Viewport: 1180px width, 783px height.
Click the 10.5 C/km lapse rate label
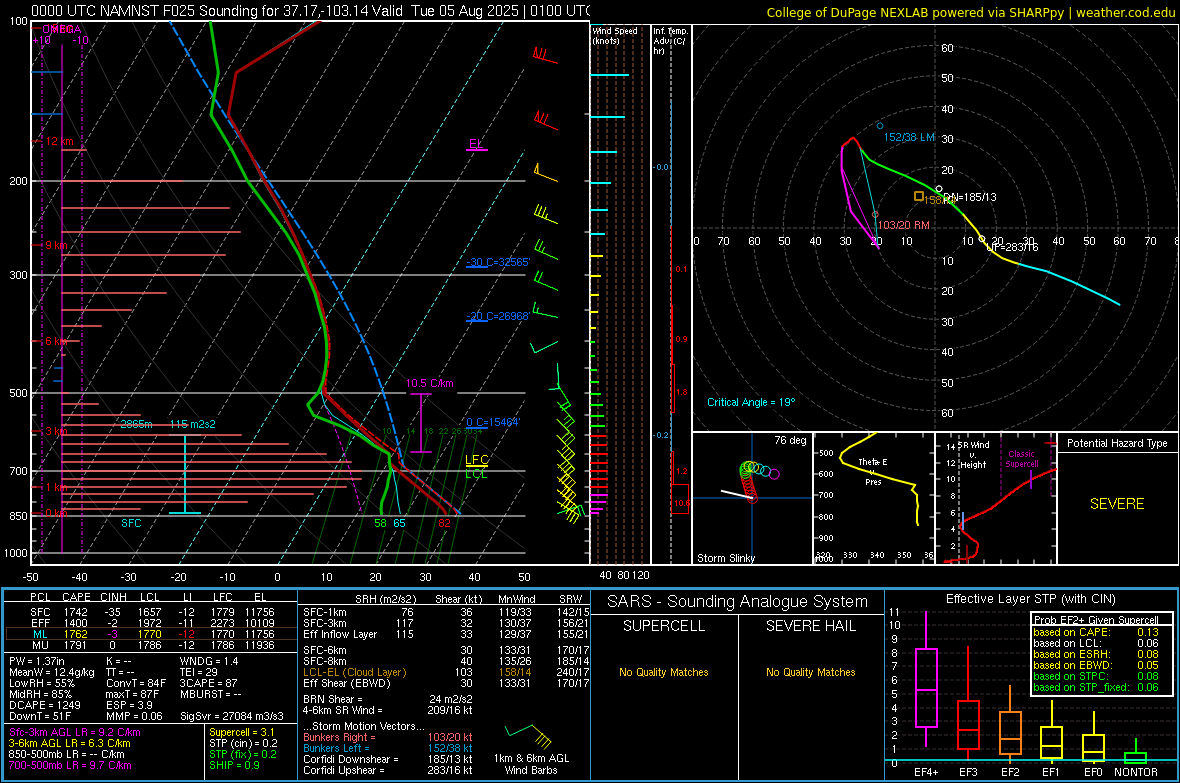pos(430,383)
